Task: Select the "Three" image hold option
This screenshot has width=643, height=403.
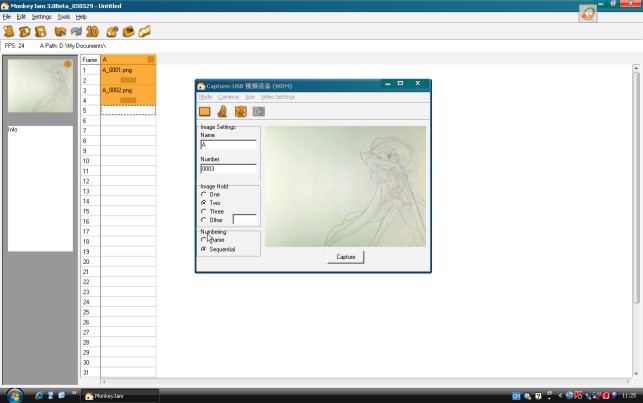Action: [x=213, y=212]
